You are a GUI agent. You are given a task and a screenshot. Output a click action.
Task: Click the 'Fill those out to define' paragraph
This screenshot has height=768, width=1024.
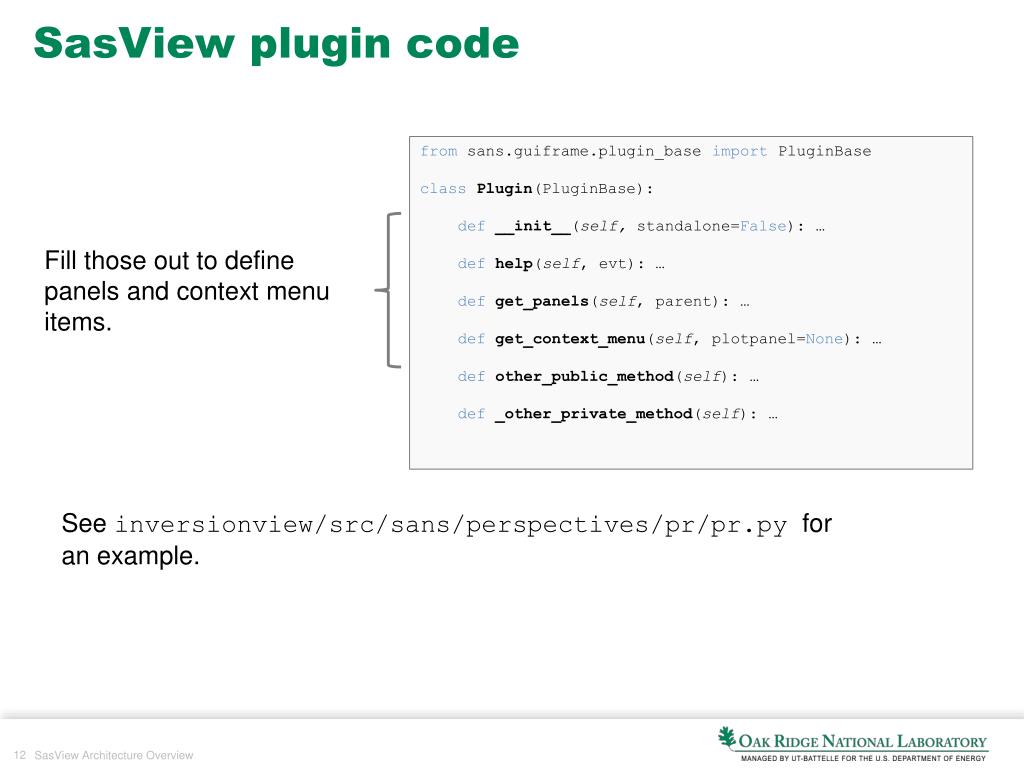coord(187,291)
